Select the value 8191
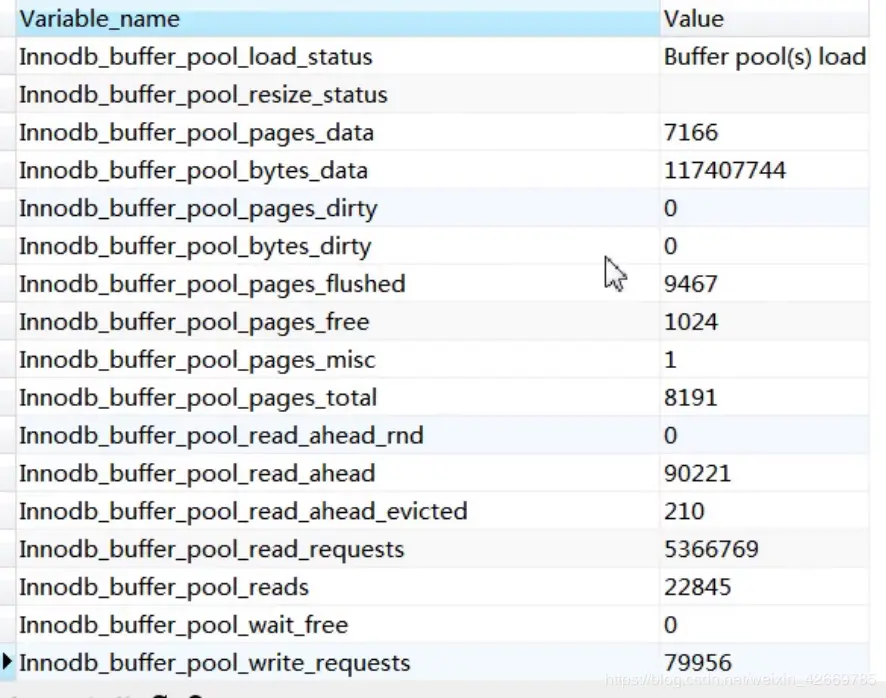The image size is (886, 698). [x=765, y=397]
